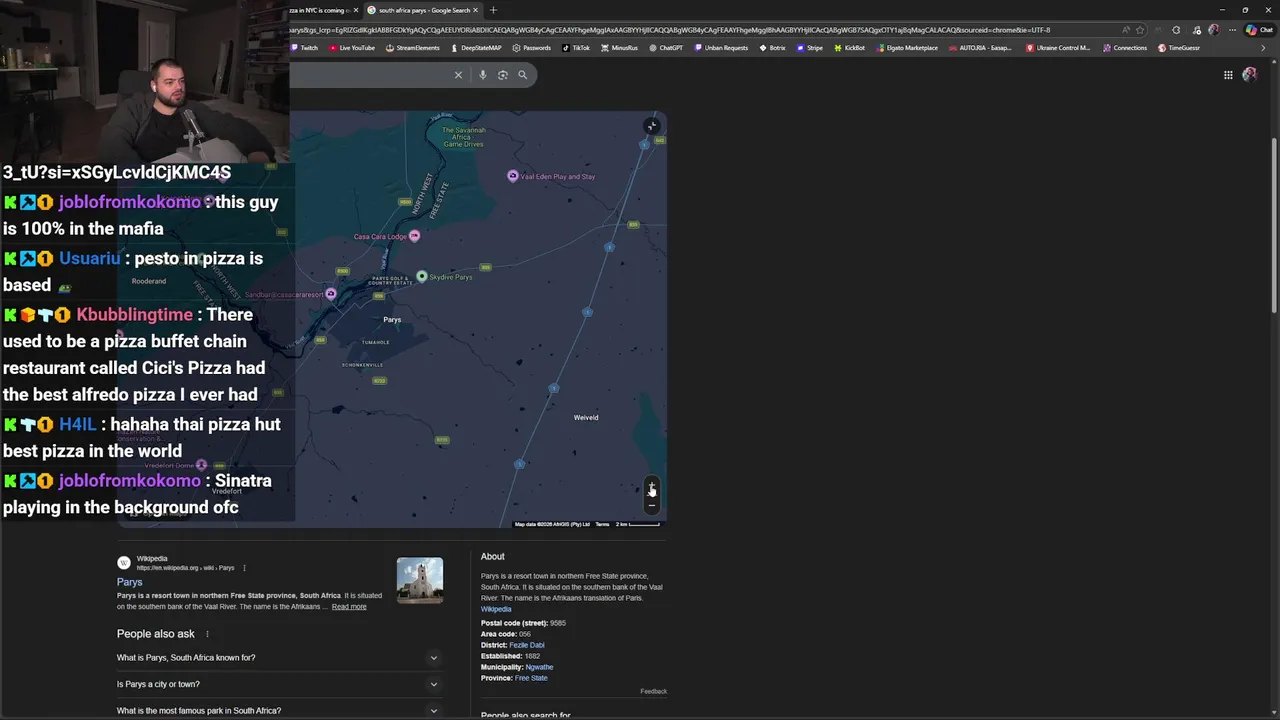
Task: Open the Free State province link
Action: (531, 678)
